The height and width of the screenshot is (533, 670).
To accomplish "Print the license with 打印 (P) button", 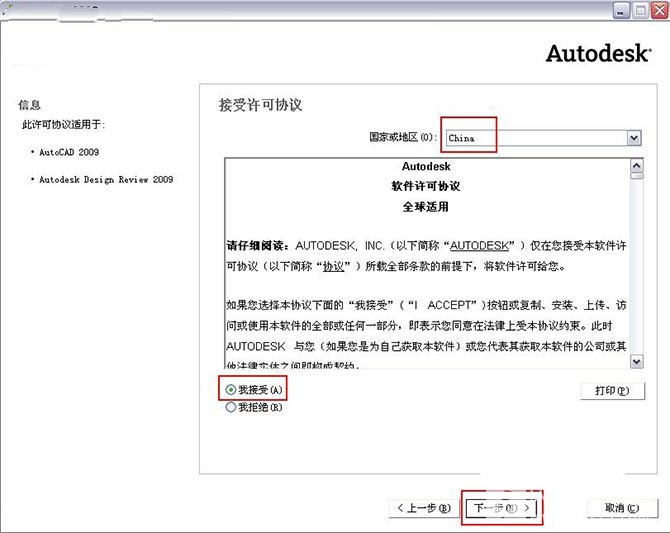I will pos(612,391).
